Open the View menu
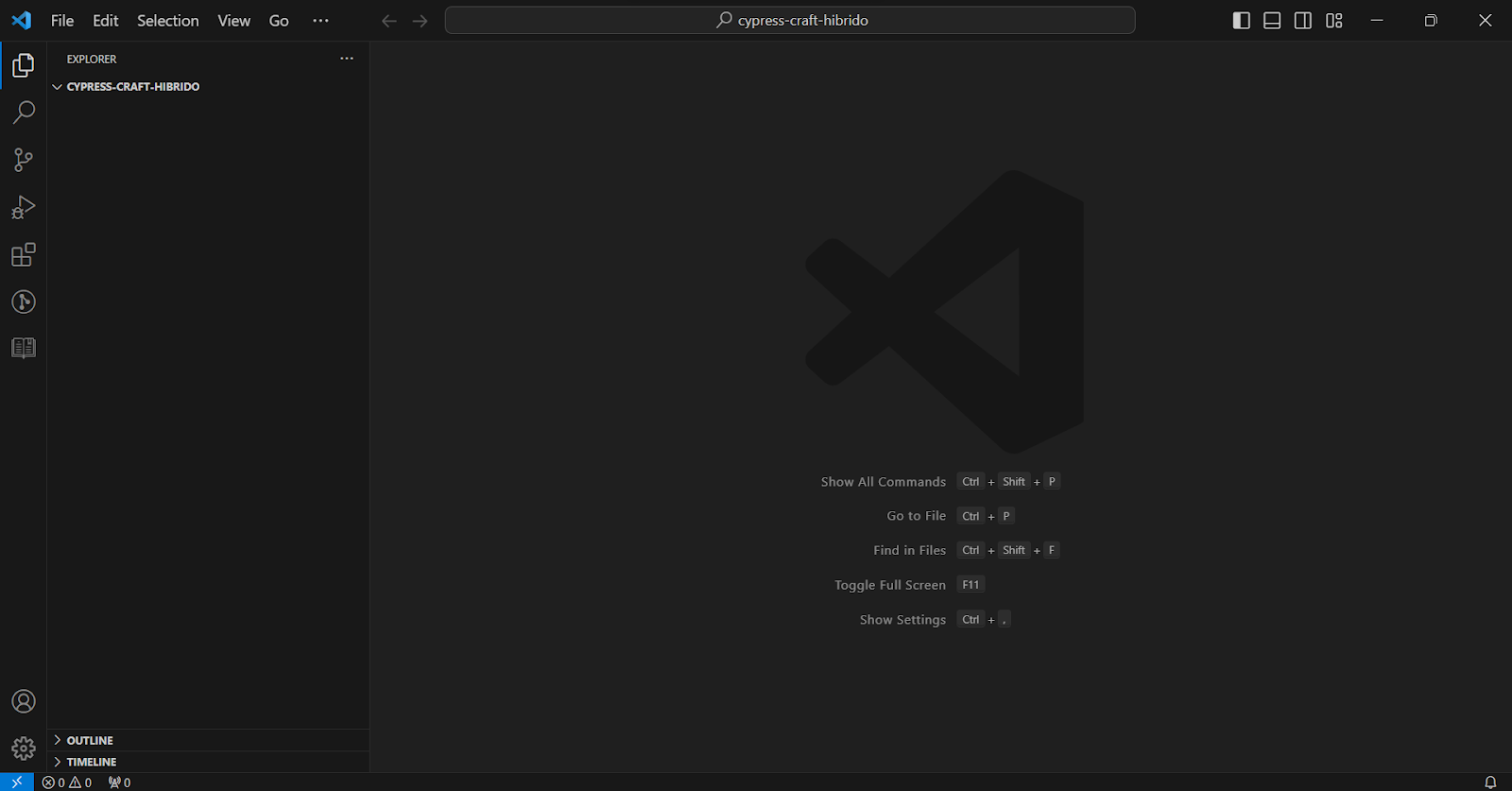 coord(234,21)
